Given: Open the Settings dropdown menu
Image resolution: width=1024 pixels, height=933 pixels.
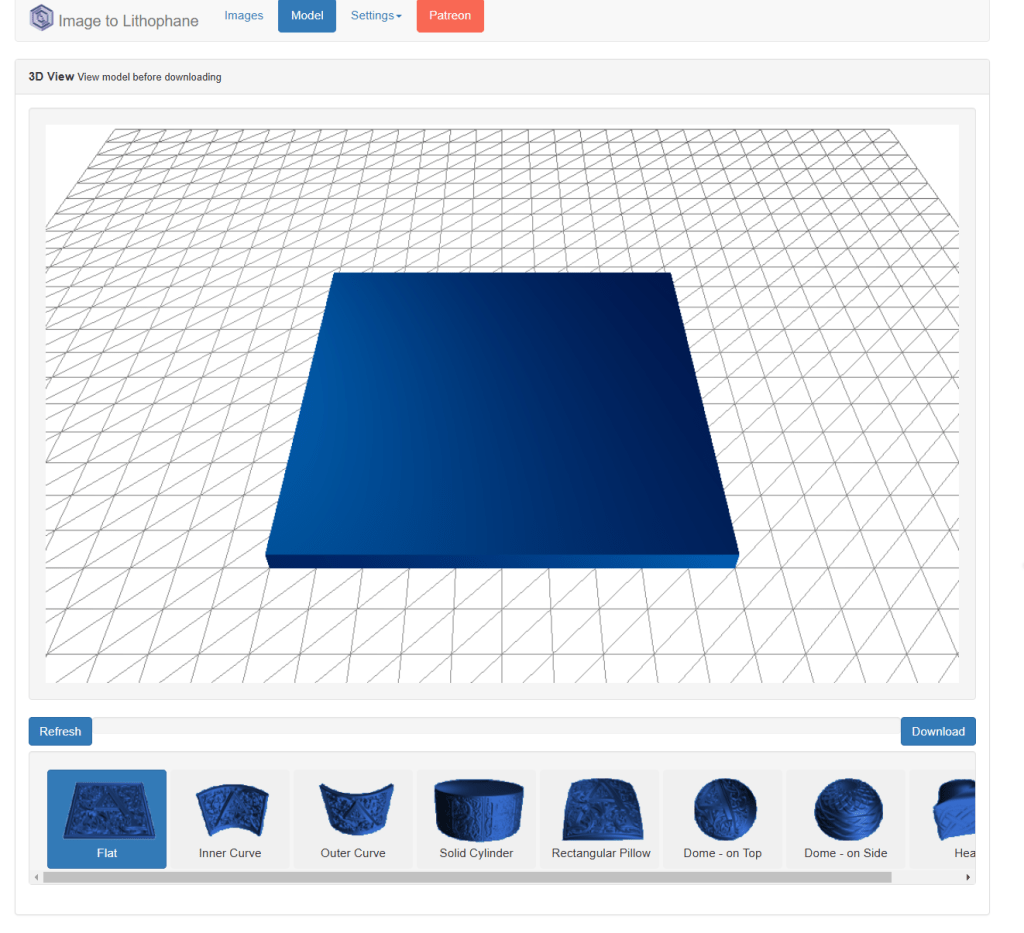Looking at the screenshot, I should coord(376,16).
